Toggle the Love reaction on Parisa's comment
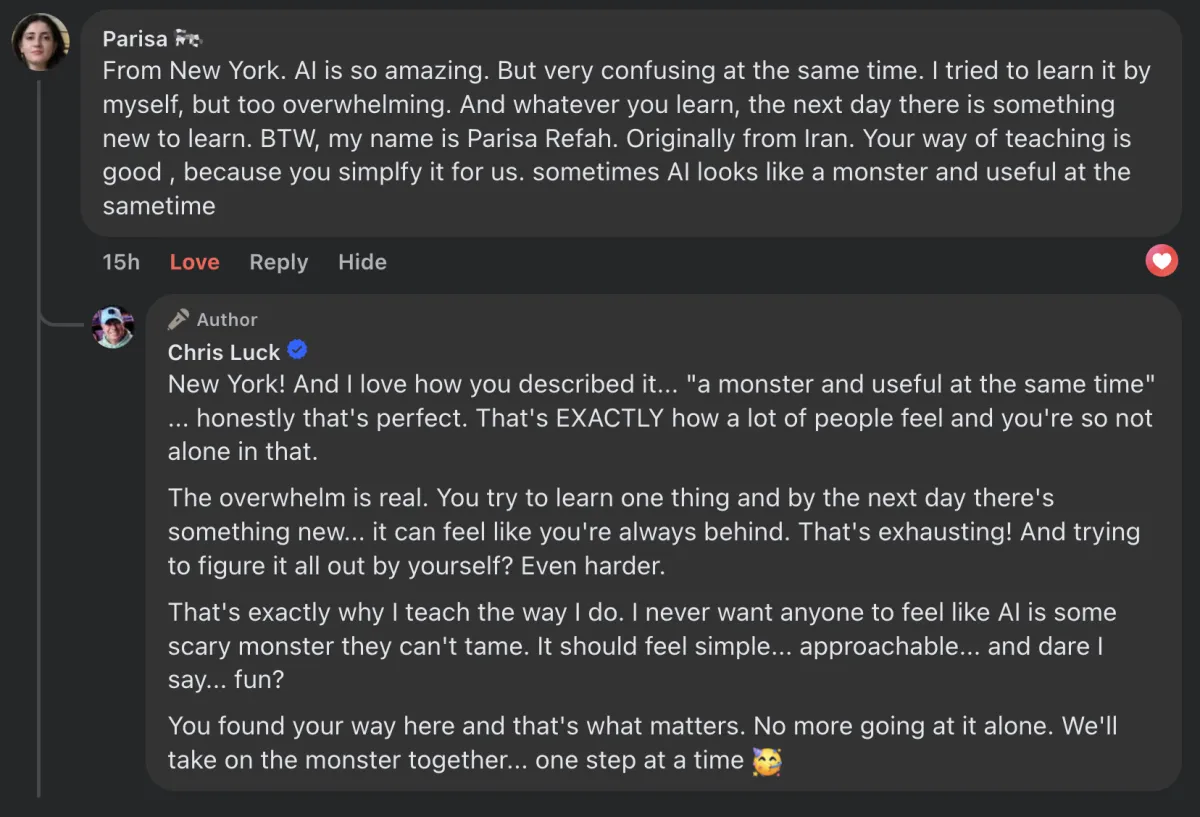This screenshot has height=817, width=1200. (x=194, y=262)
